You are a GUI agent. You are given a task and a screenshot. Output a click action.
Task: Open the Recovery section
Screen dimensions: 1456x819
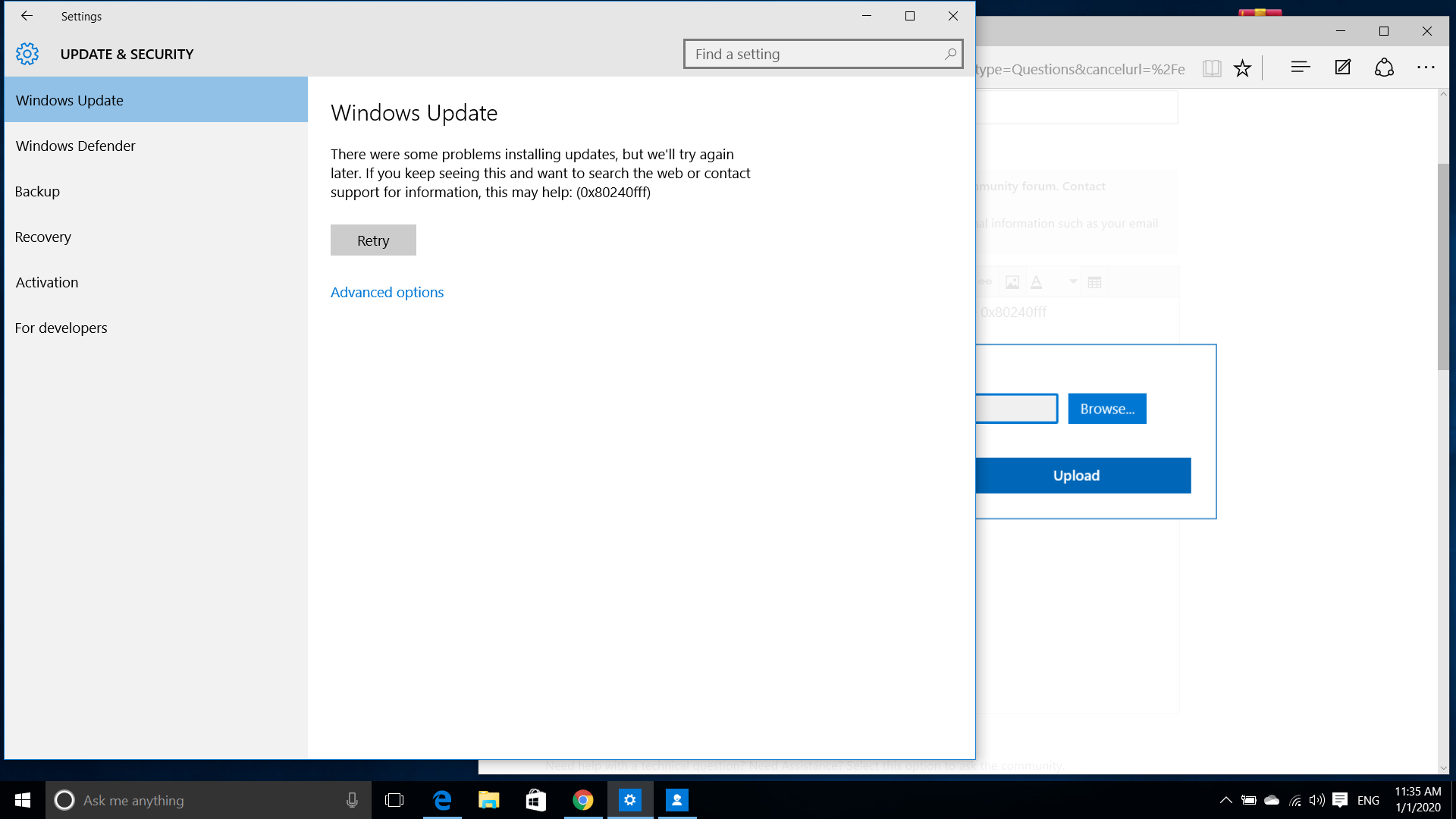[156, 237]
